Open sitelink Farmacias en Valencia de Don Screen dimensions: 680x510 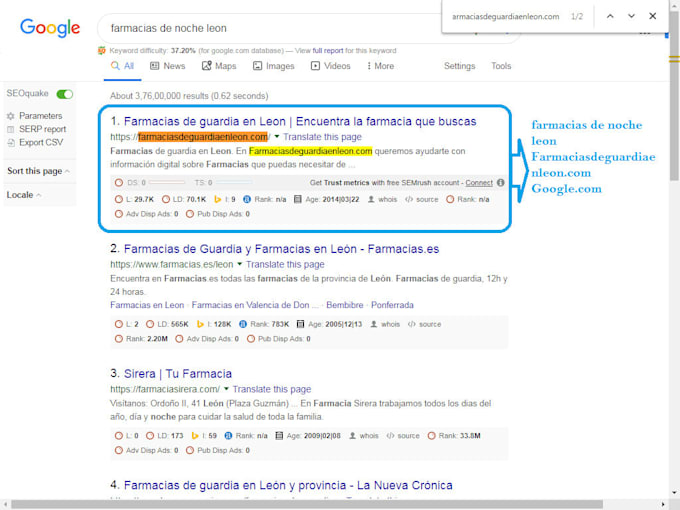point(255,305)
